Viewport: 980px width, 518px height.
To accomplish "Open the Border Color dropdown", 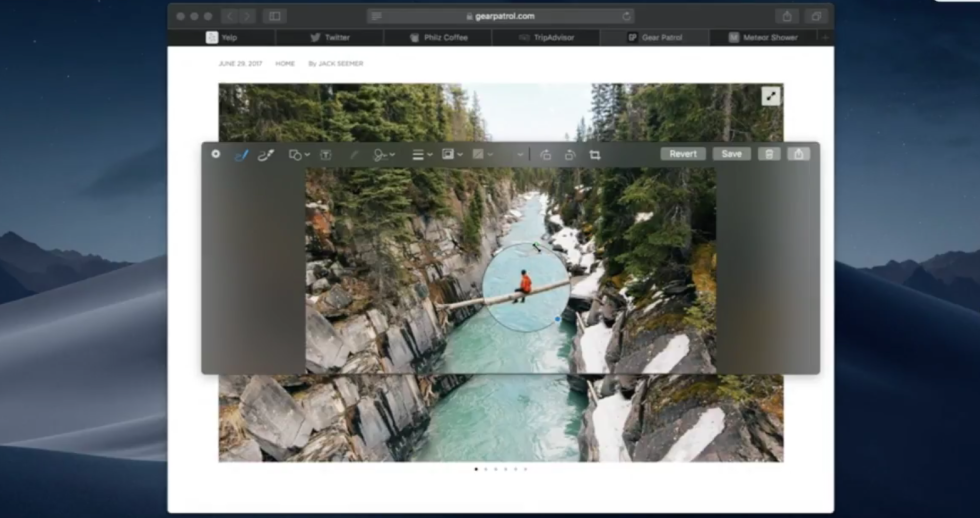I will [x=452, y=154].
